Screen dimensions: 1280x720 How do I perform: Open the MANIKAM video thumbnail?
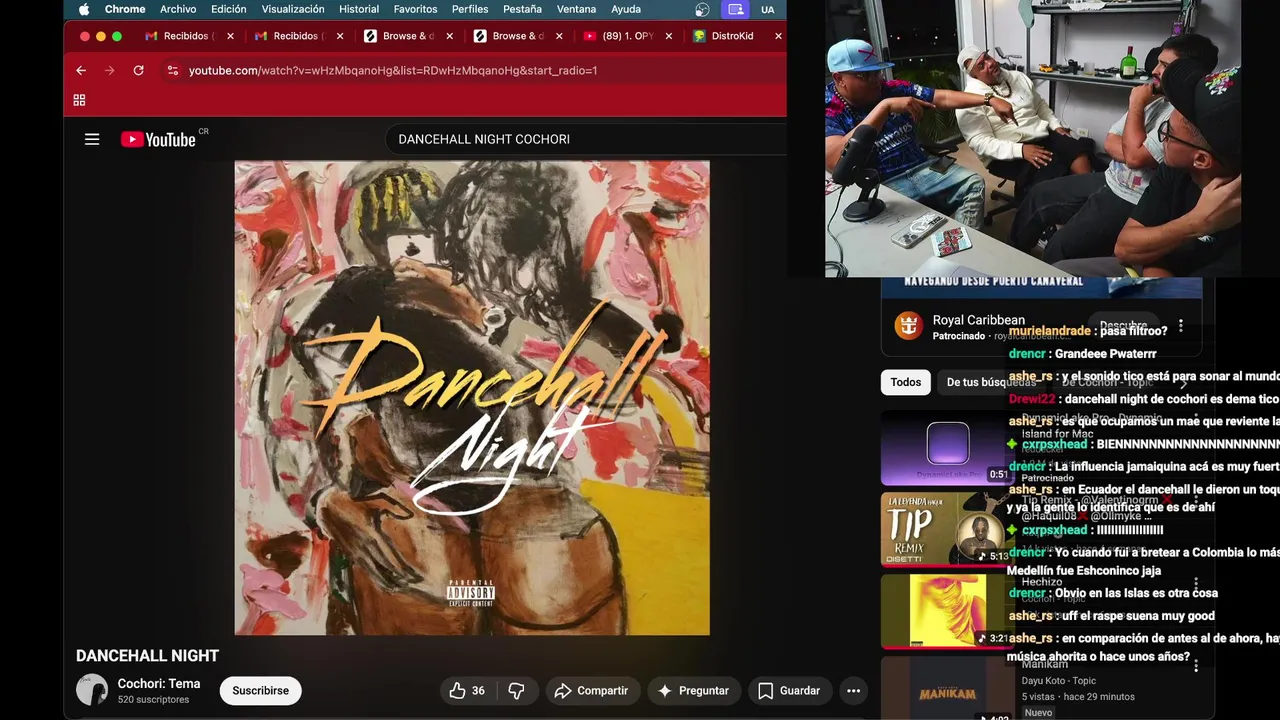pyautogui.click(x=947, y=688)
